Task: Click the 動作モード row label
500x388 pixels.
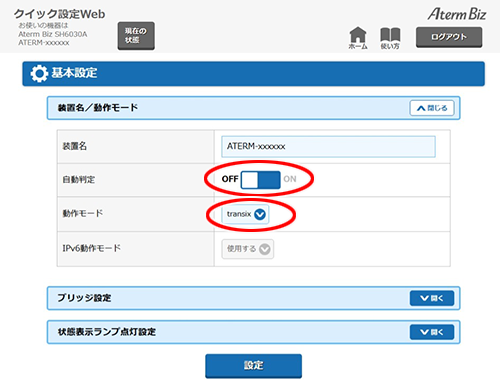Action: coord(83,213)
